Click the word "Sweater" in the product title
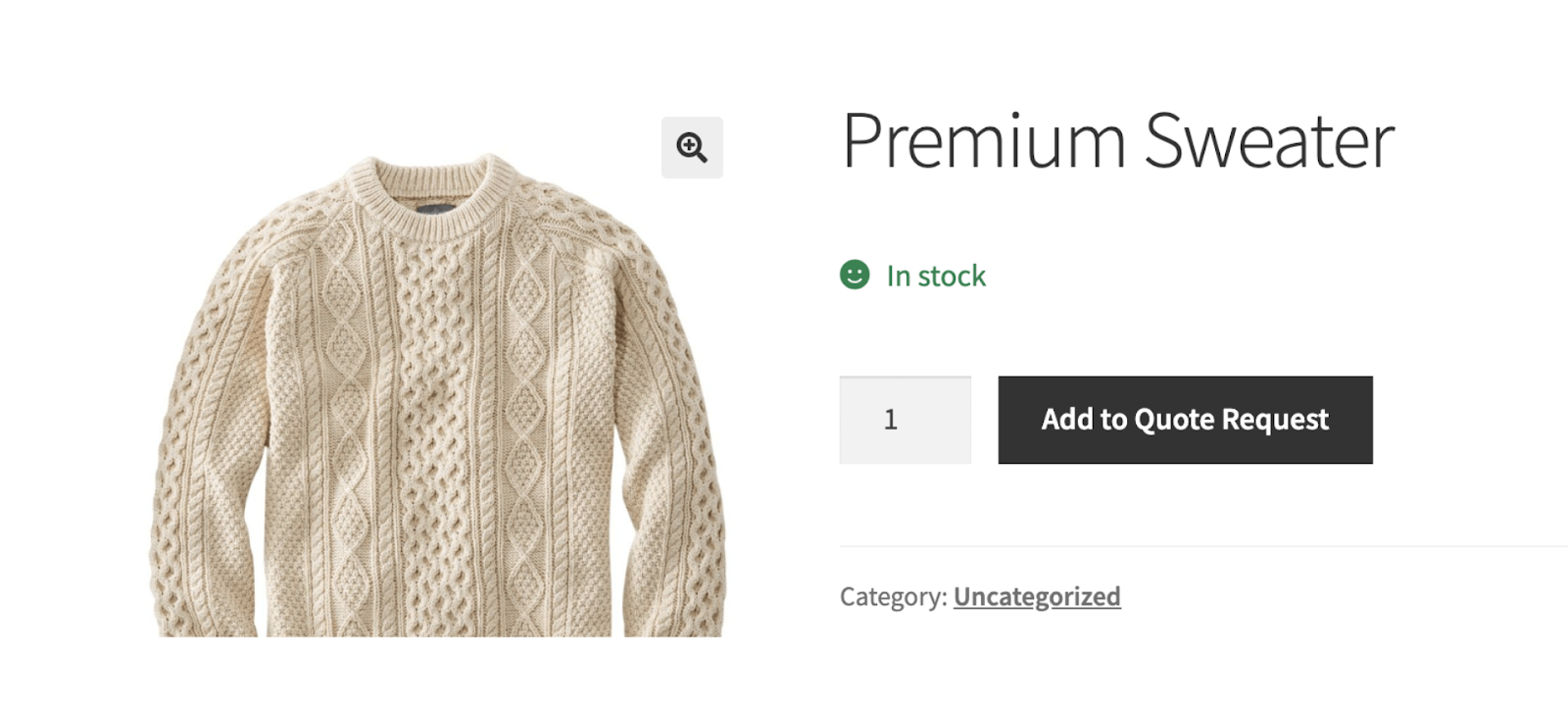Viewport: 1568px width, 704px height. point(1269,141)
